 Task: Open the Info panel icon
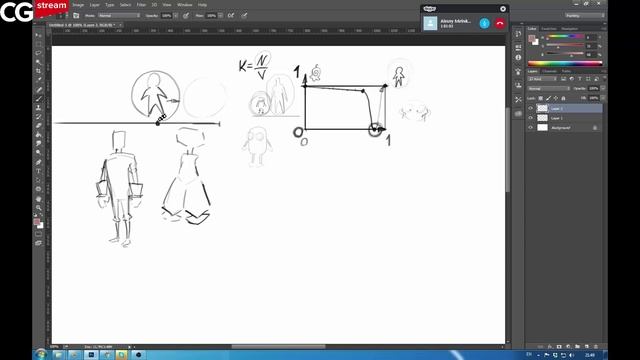(518, 58)
